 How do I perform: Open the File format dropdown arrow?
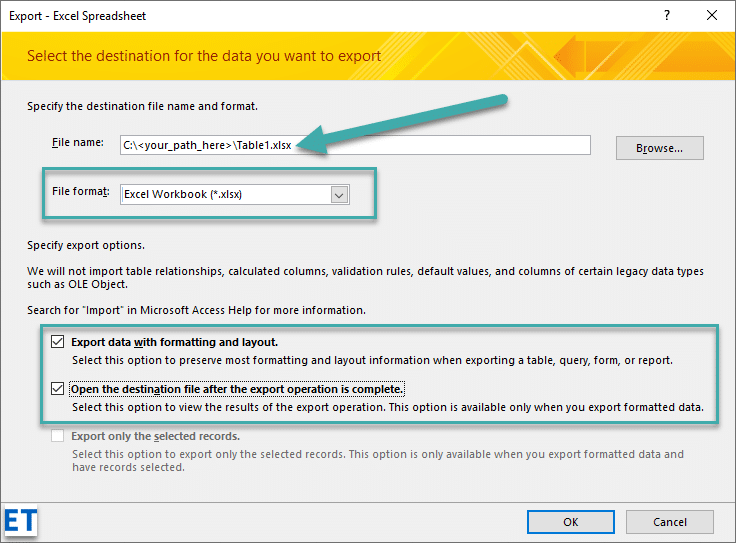pyautogui.click(x=339, y=194)
